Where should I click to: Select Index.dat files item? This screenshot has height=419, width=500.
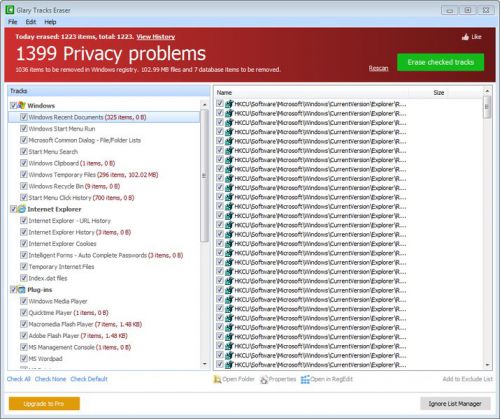pyautogui.click(x=48, y=278)
